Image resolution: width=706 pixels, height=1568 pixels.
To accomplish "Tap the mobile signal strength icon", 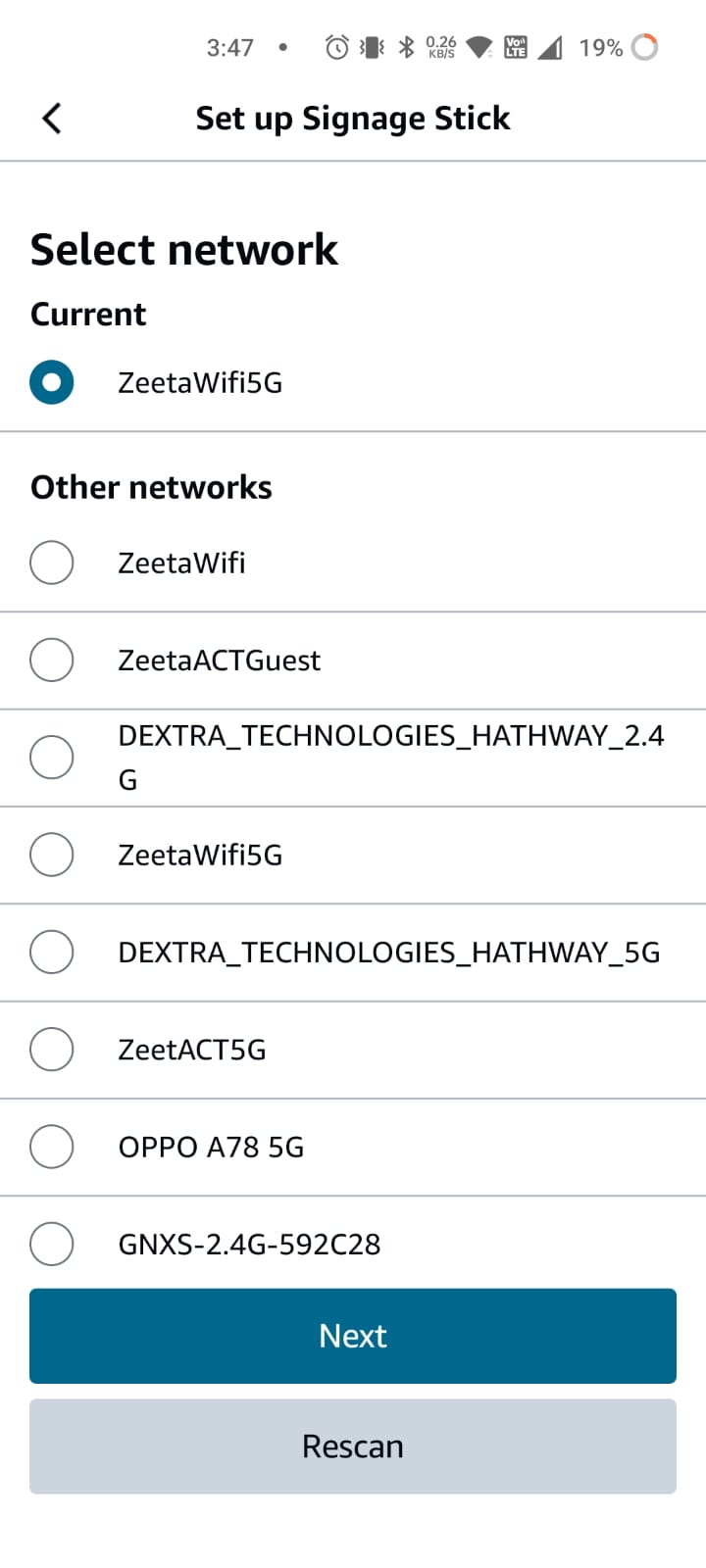I will point(550,47).
